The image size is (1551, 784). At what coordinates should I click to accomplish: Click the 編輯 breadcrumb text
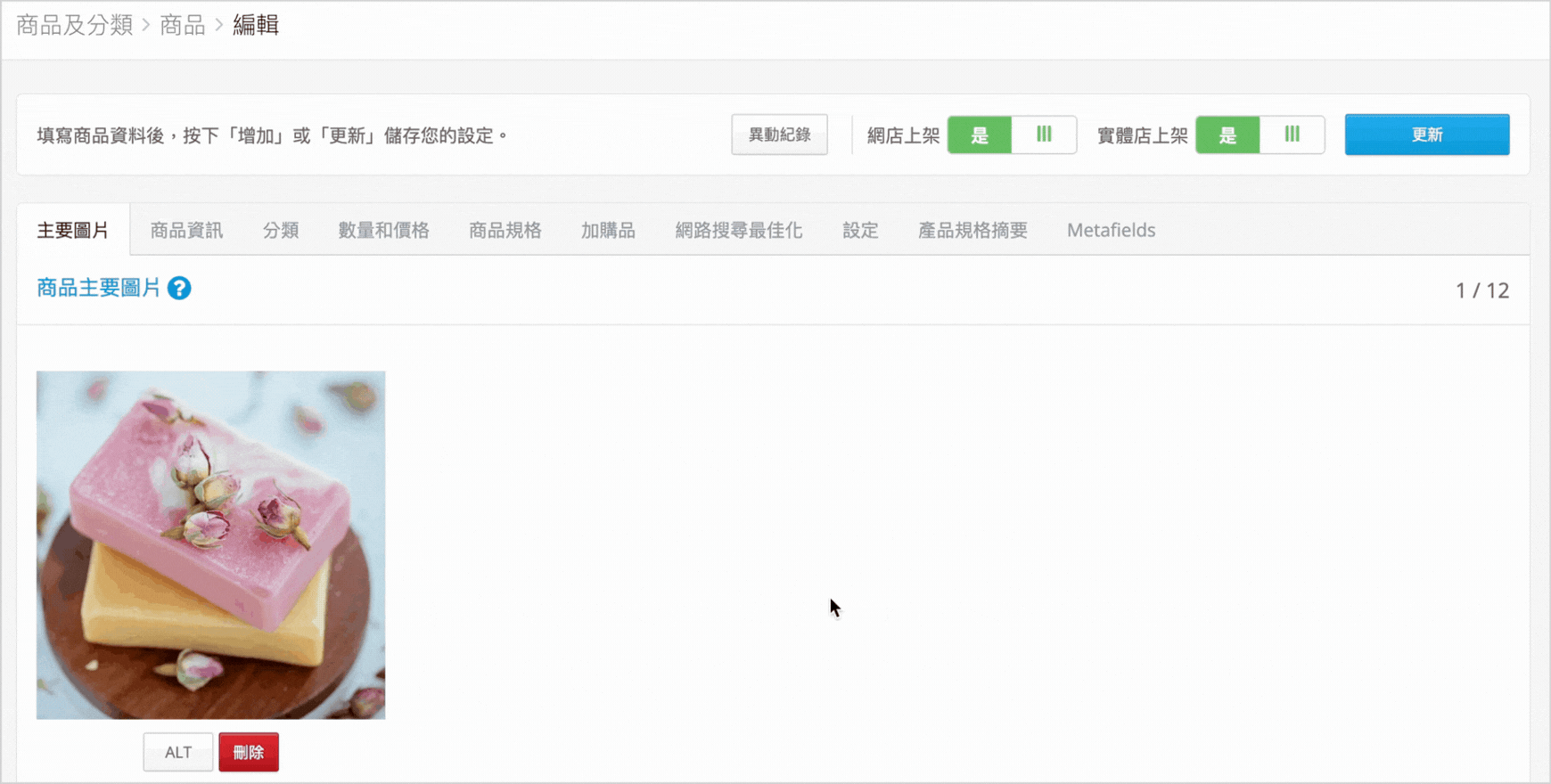256,25
